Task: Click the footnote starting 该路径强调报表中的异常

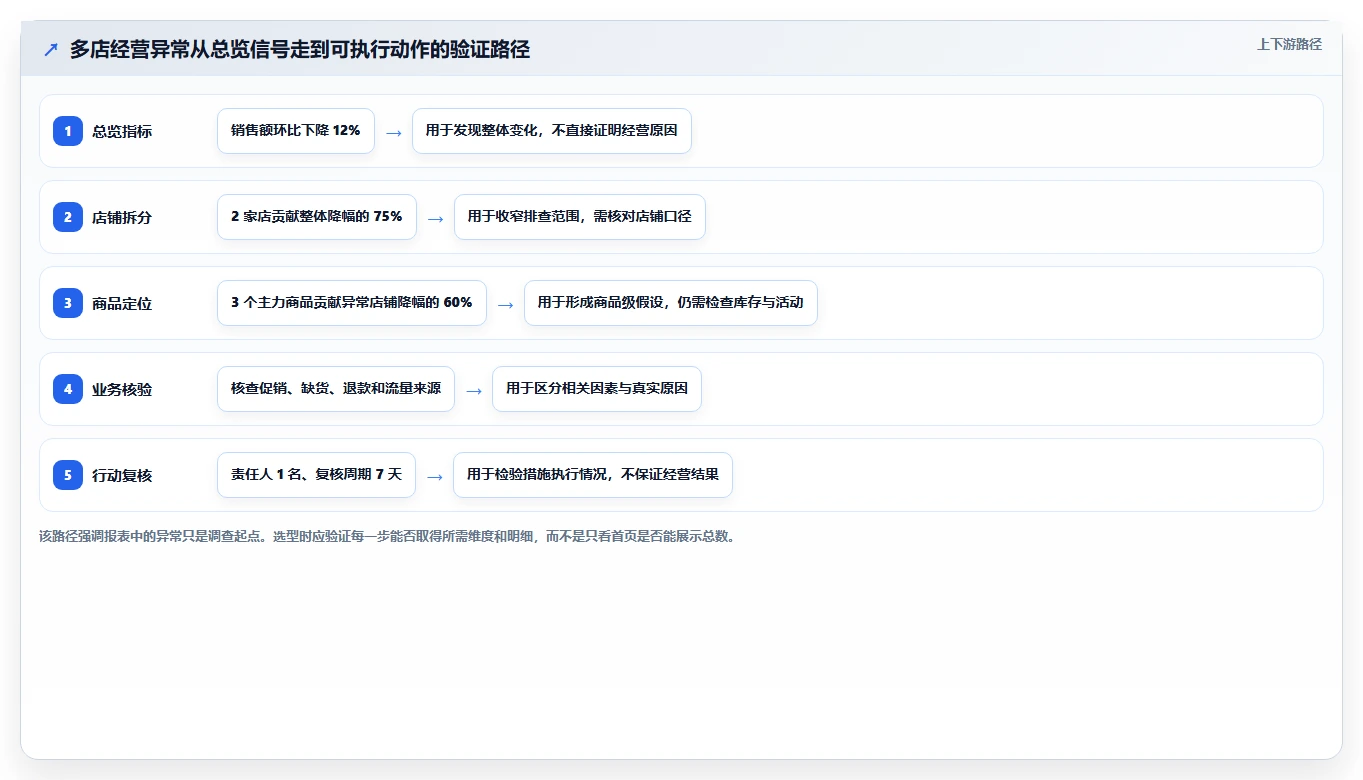Action: 388,536
